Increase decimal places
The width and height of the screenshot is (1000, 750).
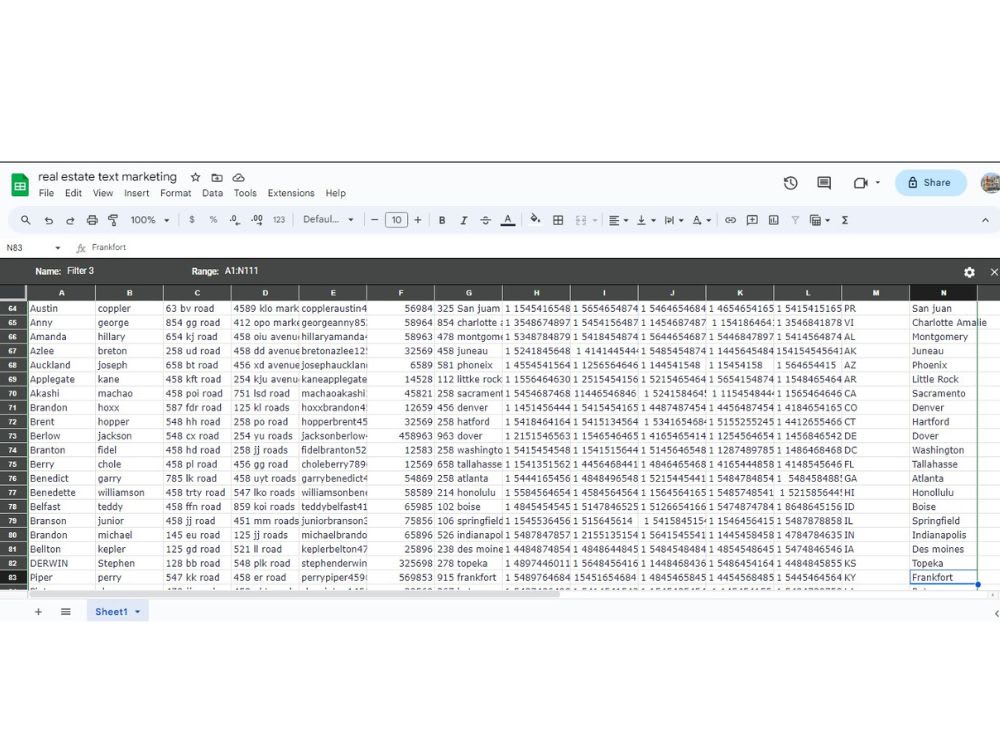pyautogui.click(x=257, y=220)
